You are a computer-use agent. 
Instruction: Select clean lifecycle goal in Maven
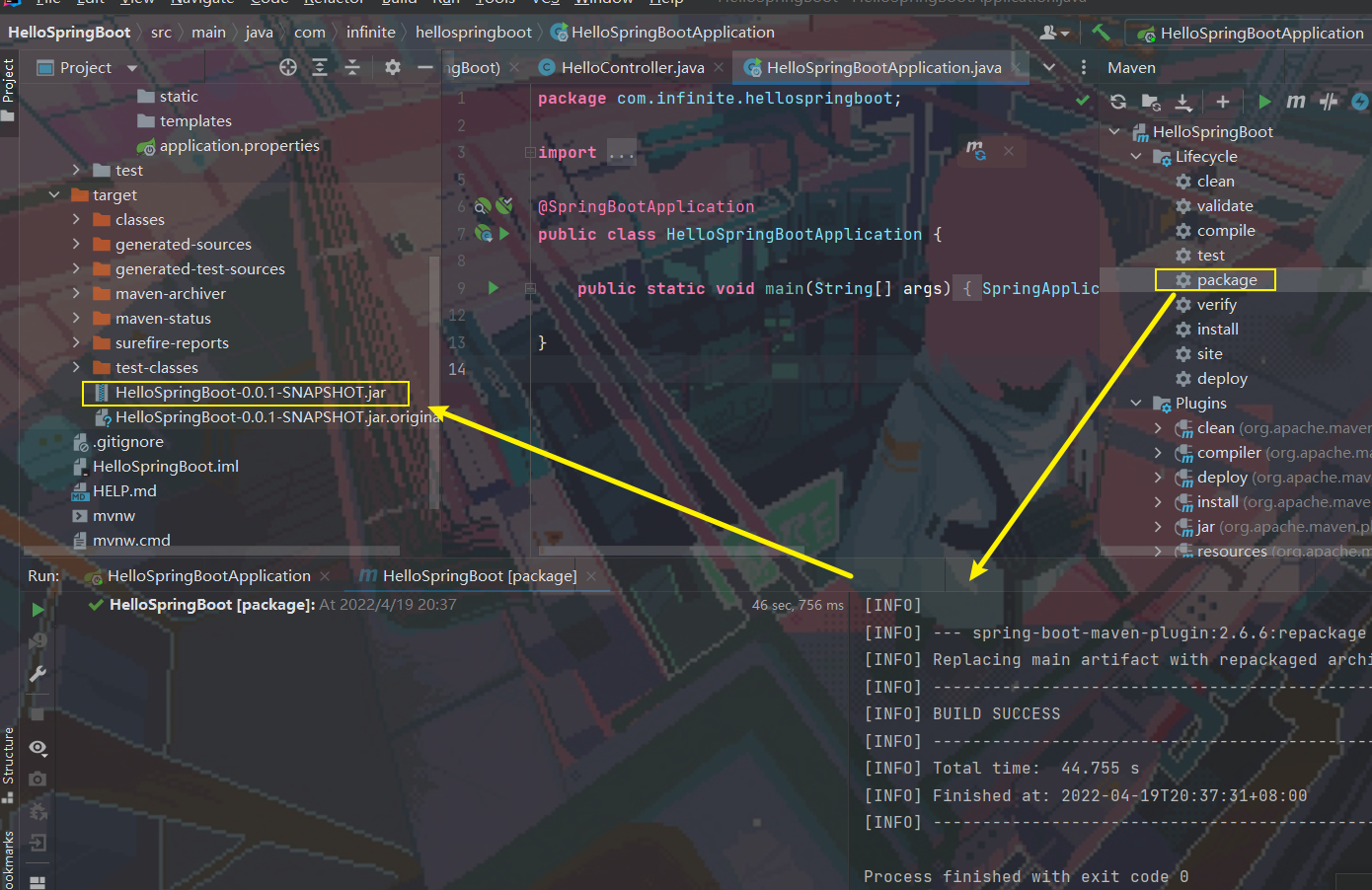[x=1215, y=181]
